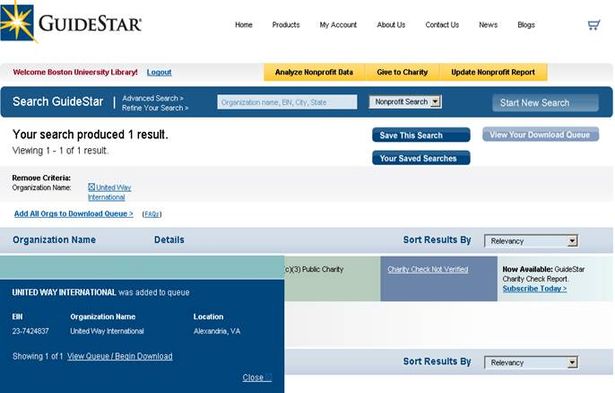
Task: Follow the View Queue / Begin Download link
Action: click(x=120, y=356)
